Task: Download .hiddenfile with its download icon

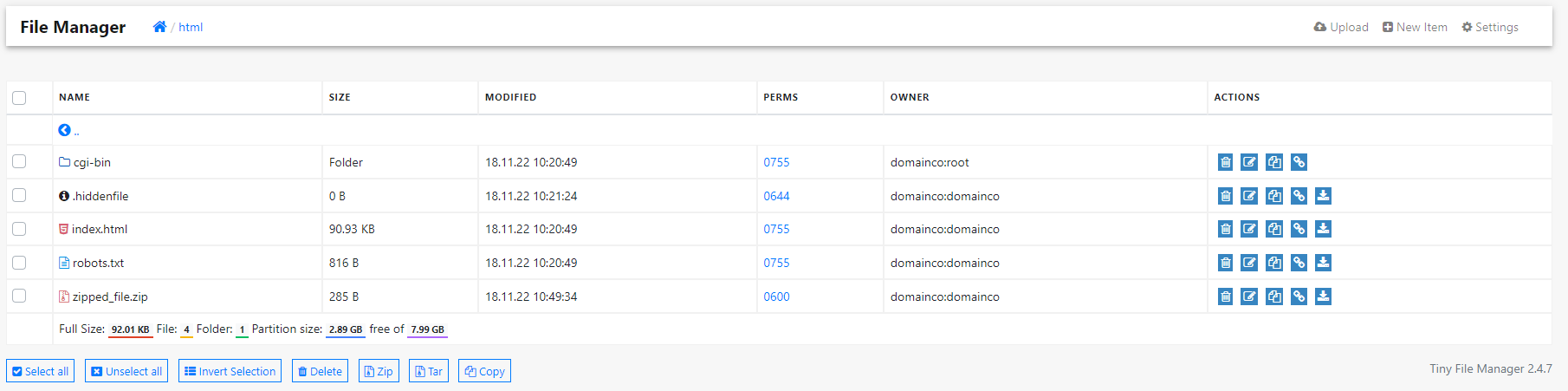Action: [1323, 196]
